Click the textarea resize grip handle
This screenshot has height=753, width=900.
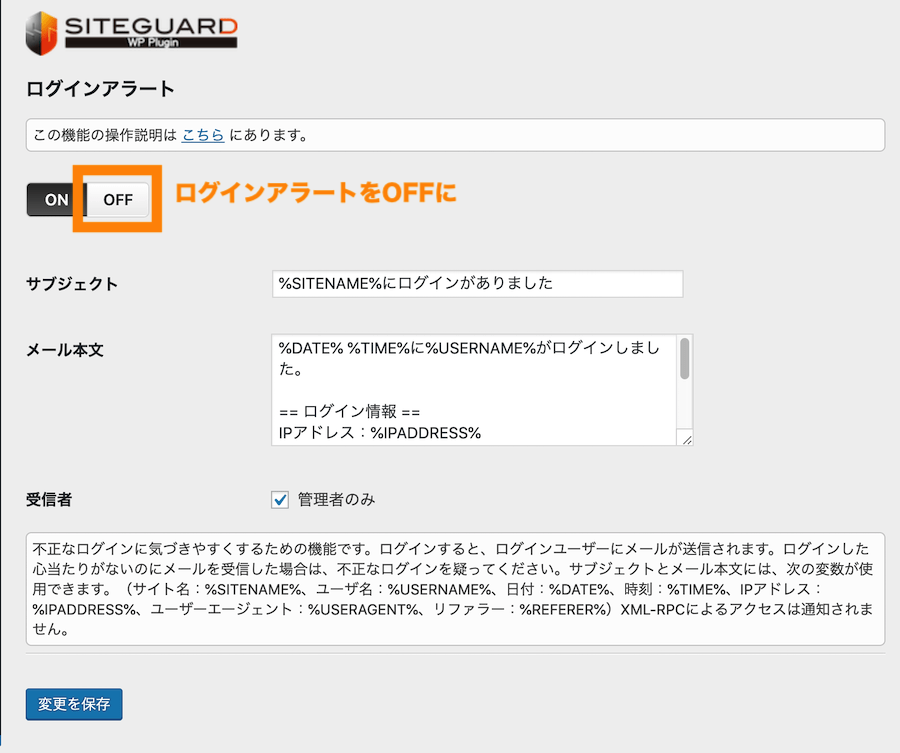[686, 438]
